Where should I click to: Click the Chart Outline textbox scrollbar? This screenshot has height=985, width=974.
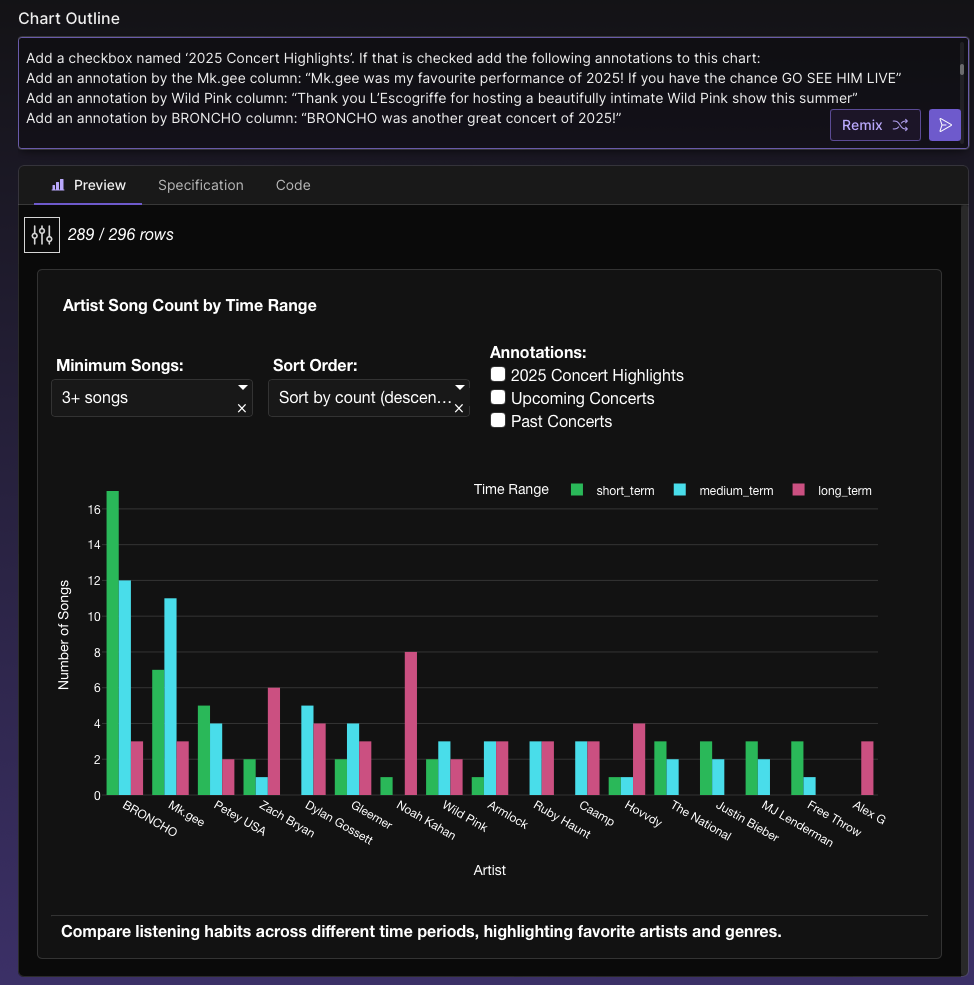[x=961, y=69]
